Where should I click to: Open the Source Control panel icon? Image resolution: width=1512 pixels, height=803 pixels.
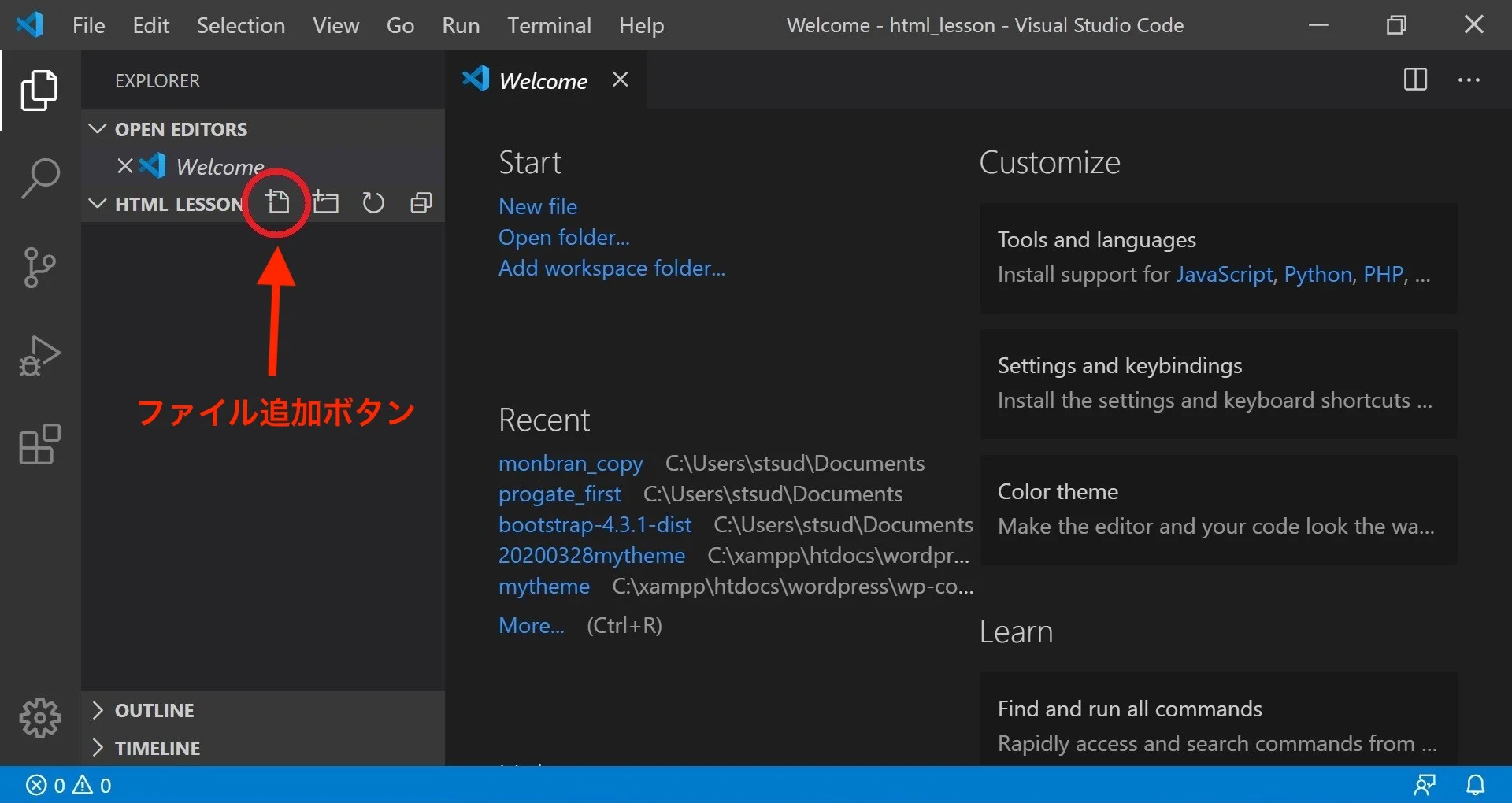tap(39, 268)
